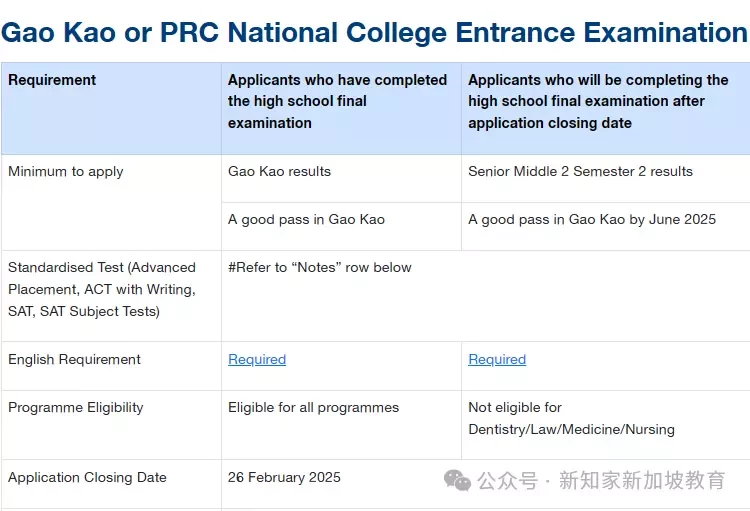This screenshot has height=511, width=750.
Task: Select 'Eligible for all programmes' cell
Action: (313, 407)
